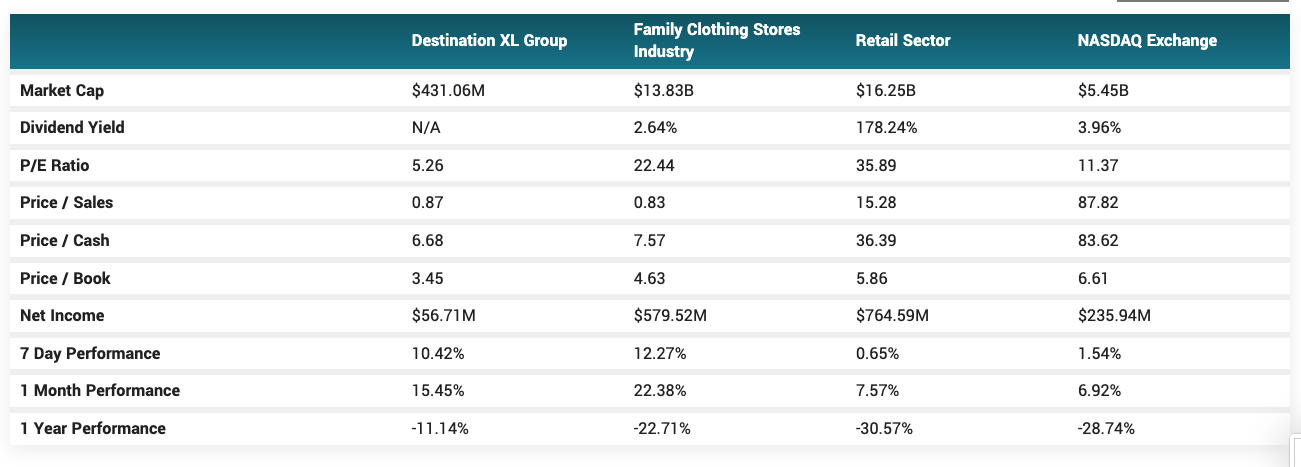
Task: Click the P/E Ratio row label
Action: click(x=54, y=165)
